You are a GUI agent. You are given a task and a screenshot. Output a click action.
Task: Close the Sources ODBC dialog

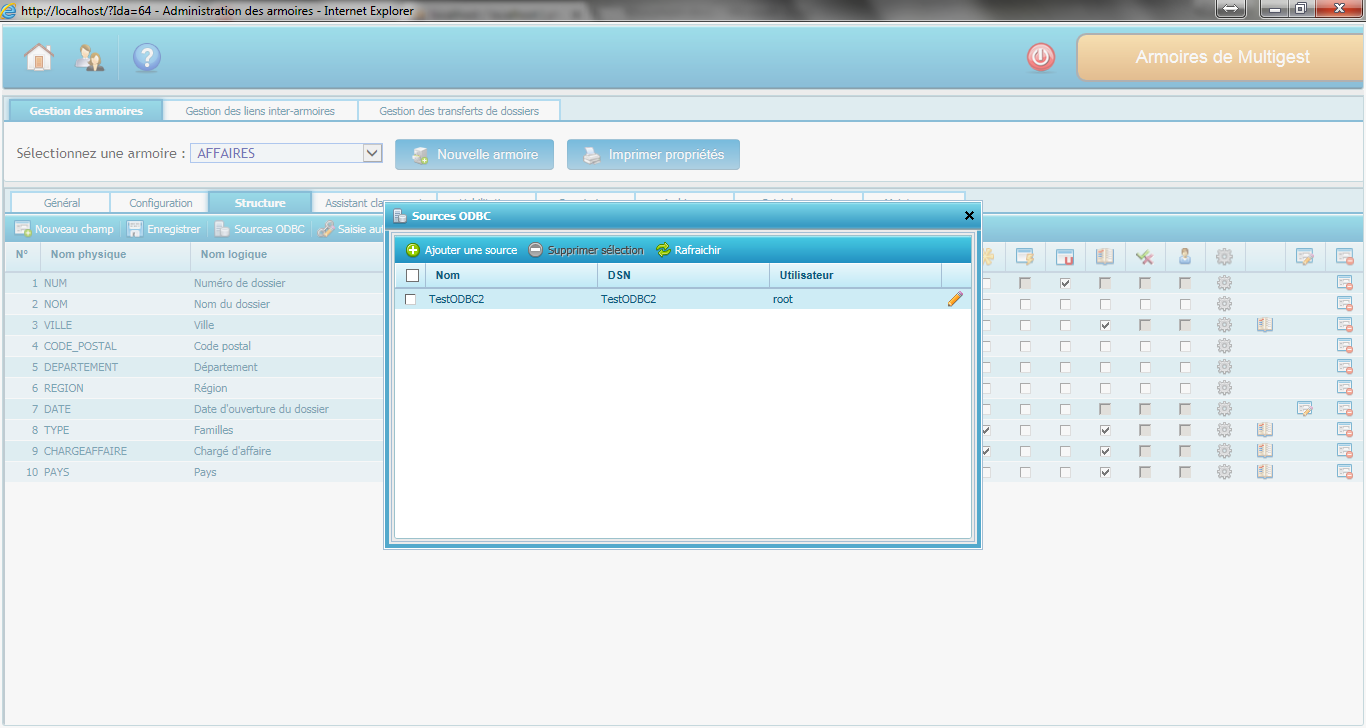tap(968, 215)
